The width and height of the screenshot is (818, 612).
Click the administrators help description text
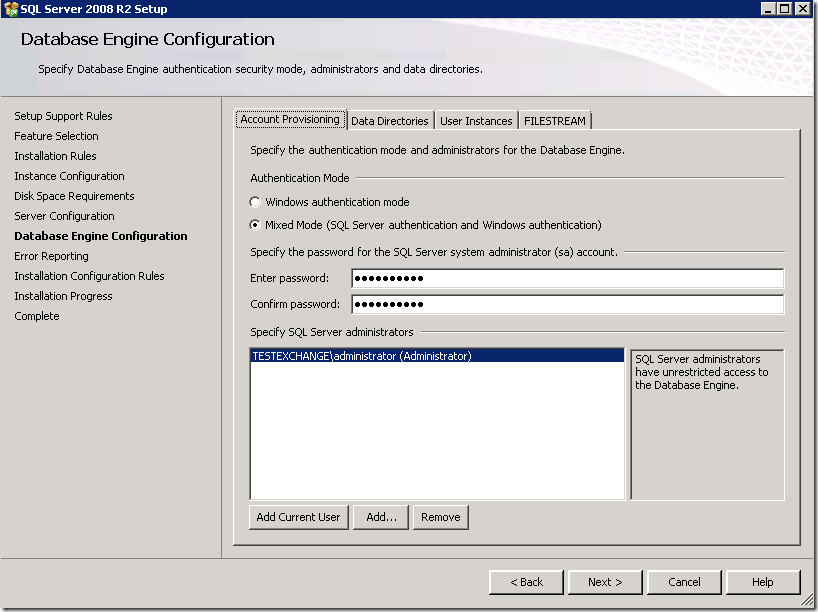(x=701, y=372)
